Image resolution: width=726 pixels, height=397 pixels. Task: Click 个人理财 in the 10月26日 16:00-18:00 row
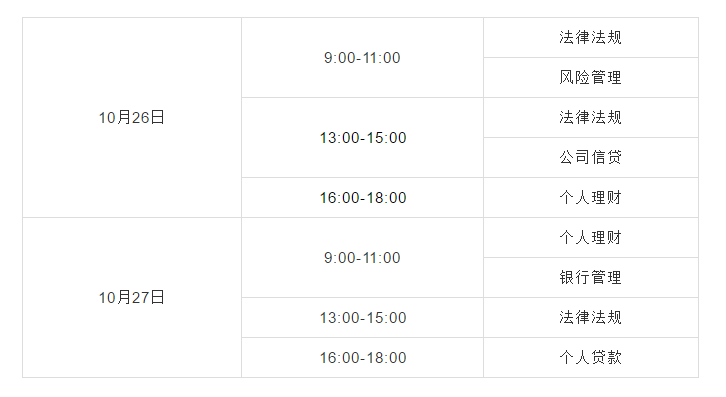[x=590, y=198]
